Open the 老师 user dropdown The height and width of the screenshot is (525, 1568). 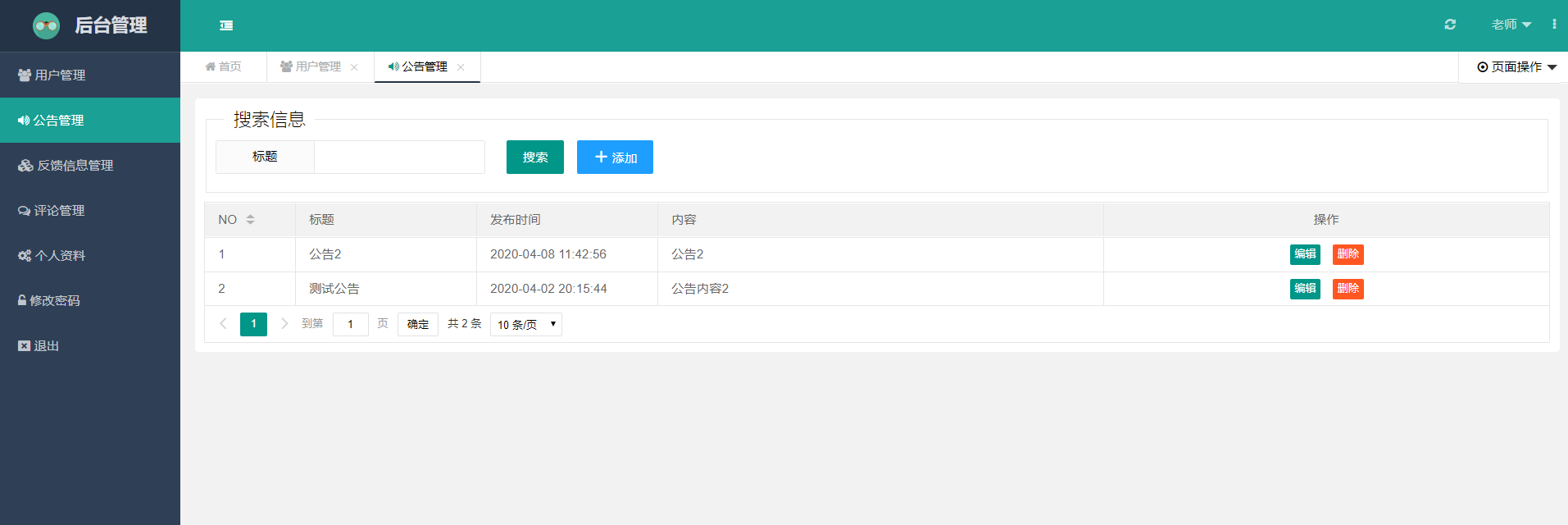(1511, 25)
